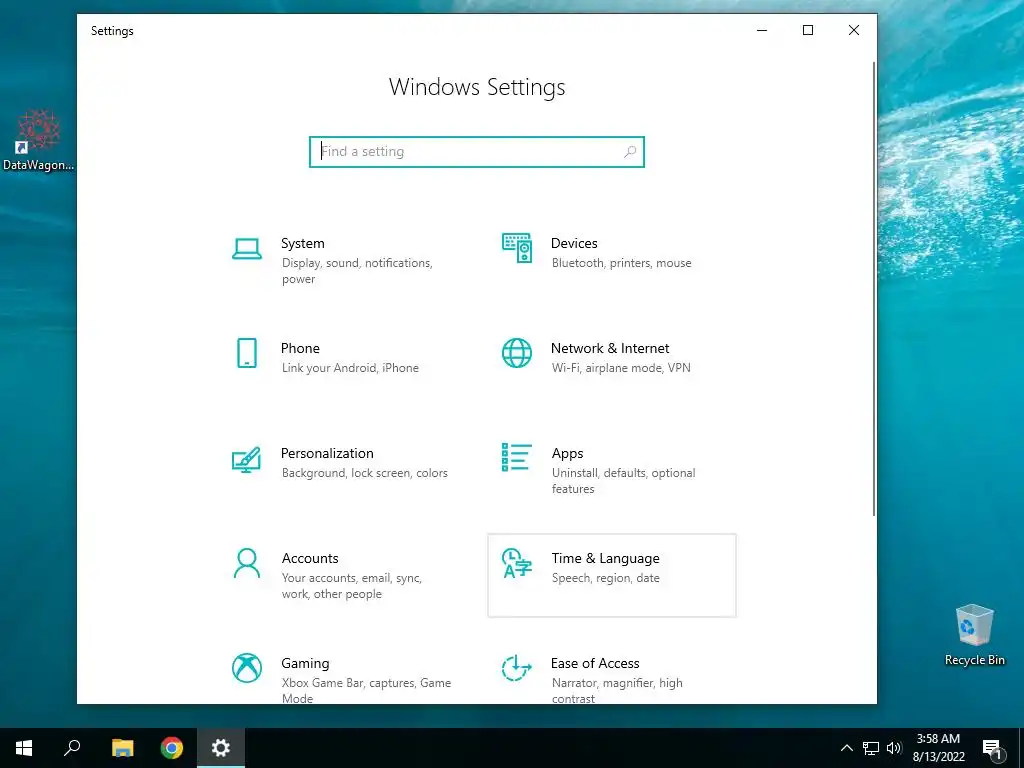
Task: Click the "Bluetooth, printers, mouse" description
Action: (x=622, y=263)
